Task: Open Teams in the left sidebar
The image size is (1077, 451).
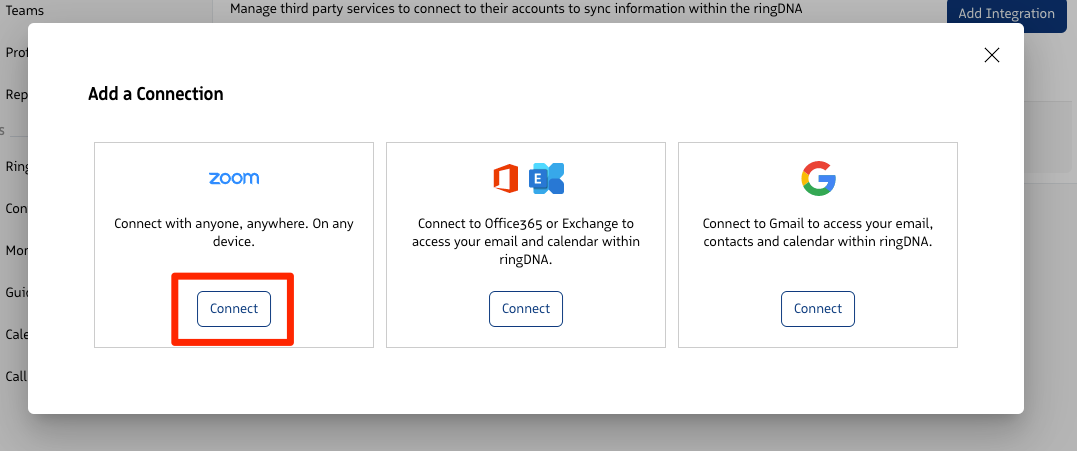Action: click(24, 10)
